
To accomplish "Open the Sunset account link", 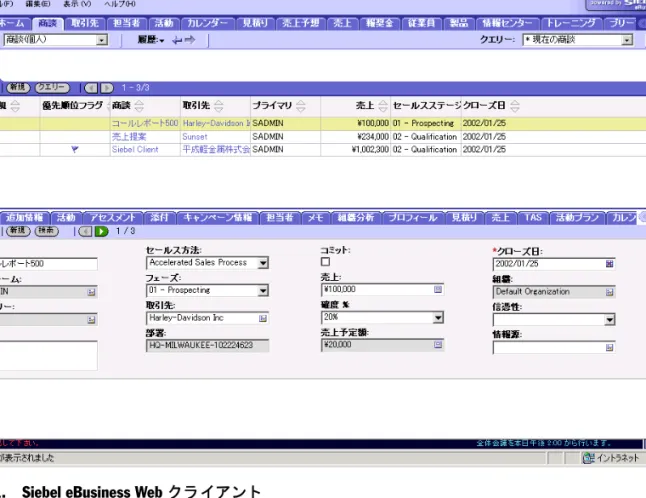I will pos(195,137).
